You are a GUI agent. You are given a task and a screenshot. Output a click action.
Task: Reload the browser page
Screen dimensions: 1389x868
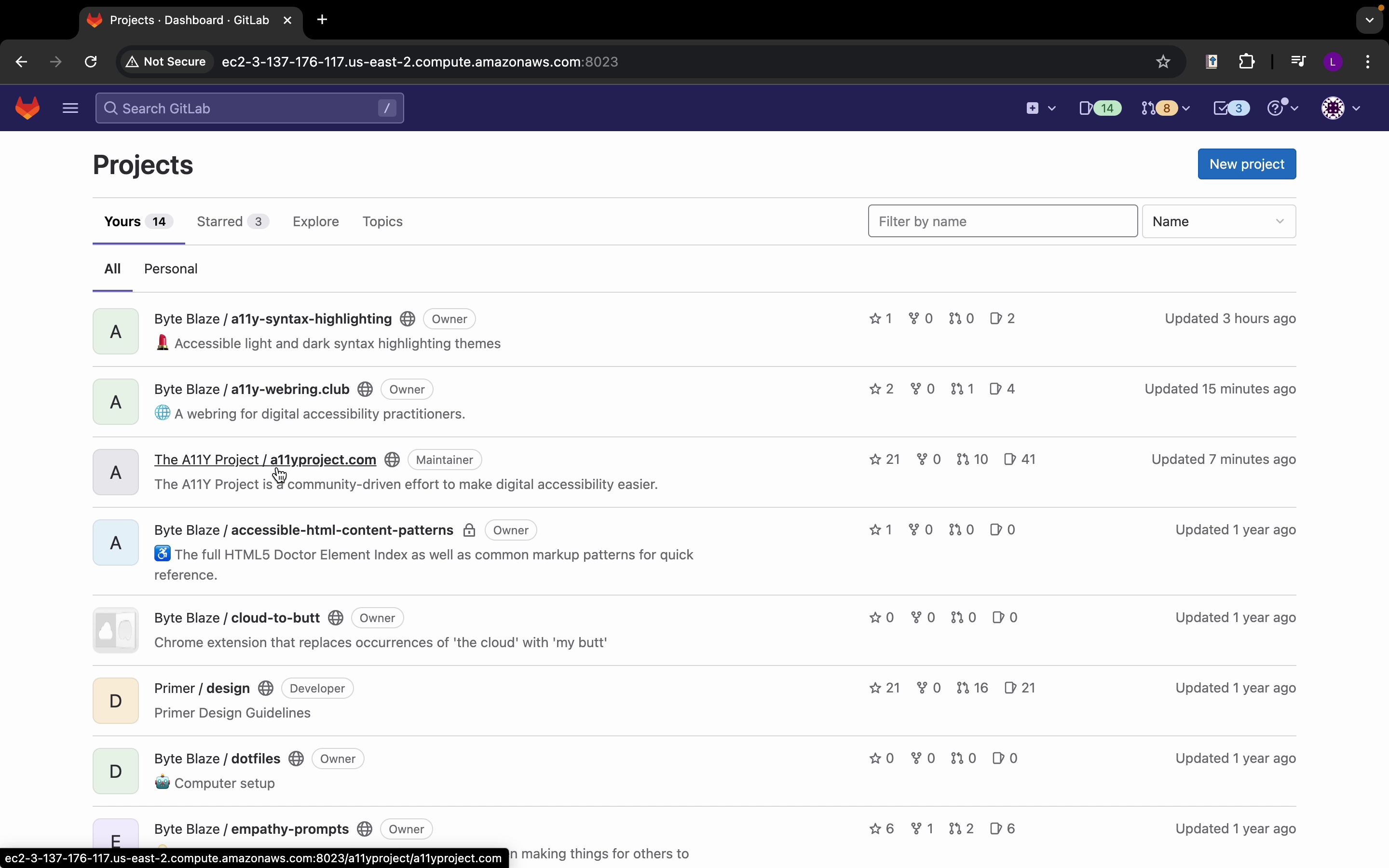91,62
